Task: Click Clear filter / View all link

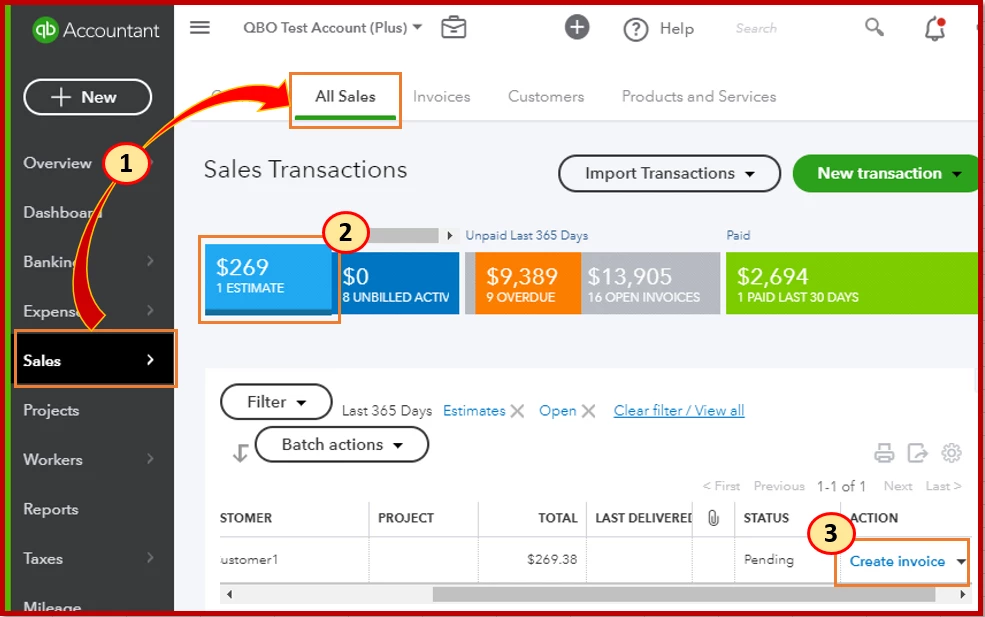Action: [x=679, y=410]
